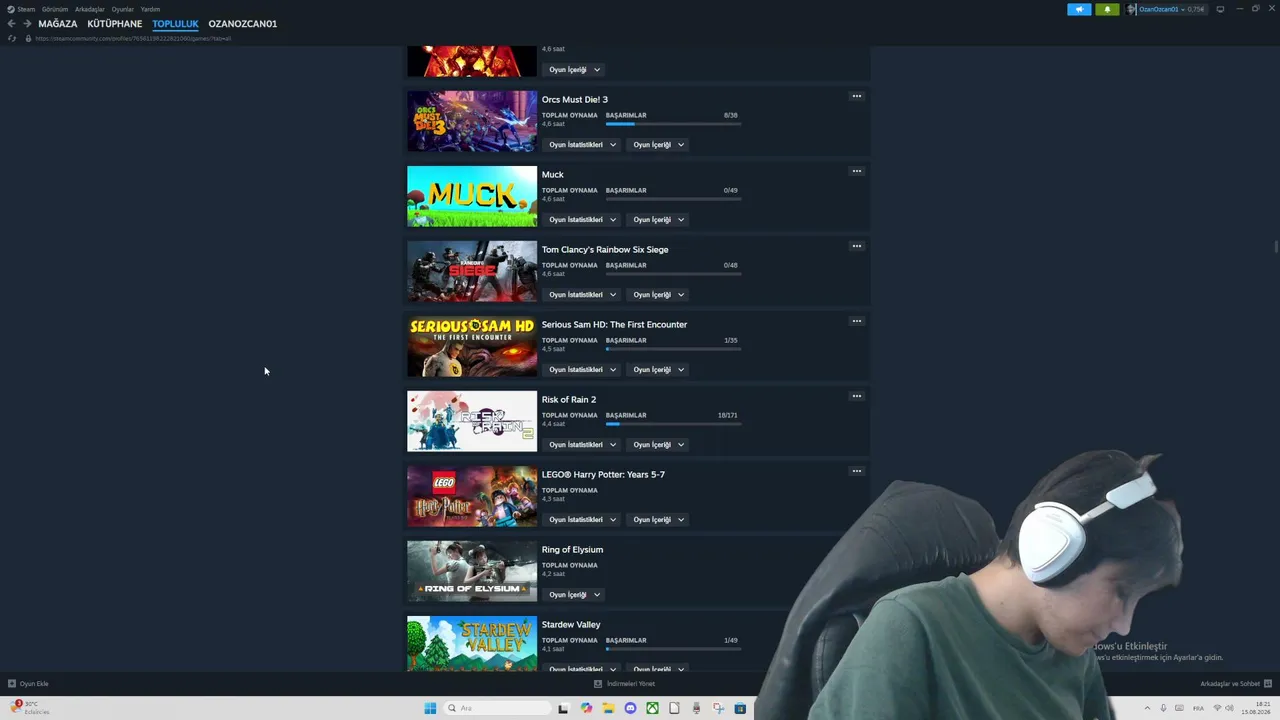Click Orcs Must Die! 3 achievements progress bar
The image size is (1280, 720).
[x=673, y=124]
